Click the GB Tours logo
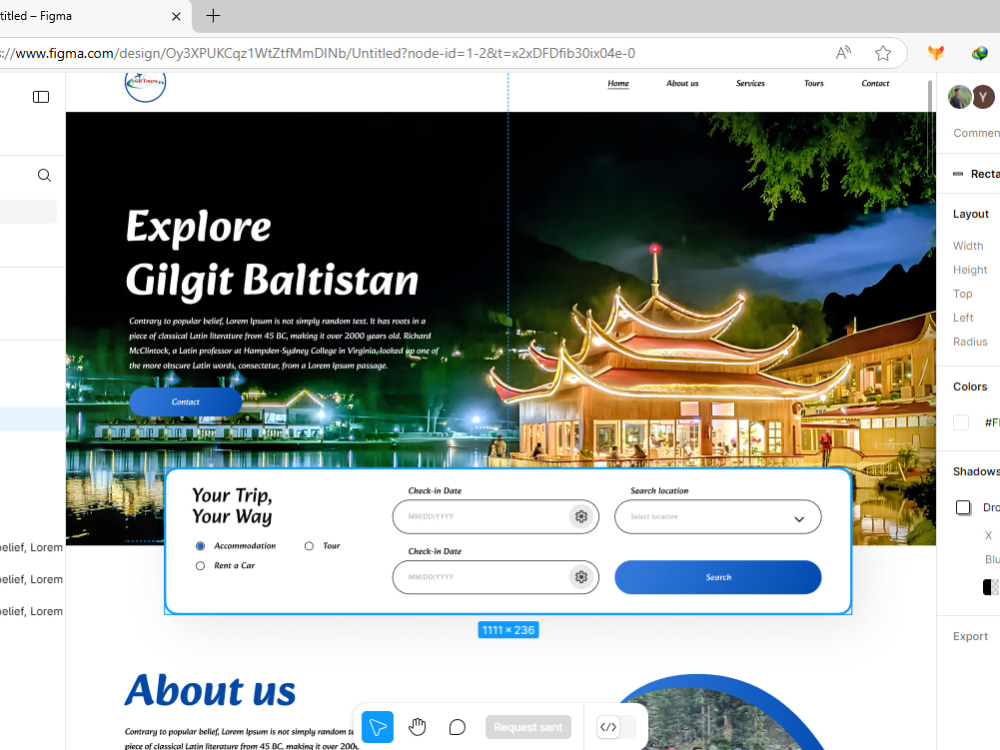 tap(145, 86)
